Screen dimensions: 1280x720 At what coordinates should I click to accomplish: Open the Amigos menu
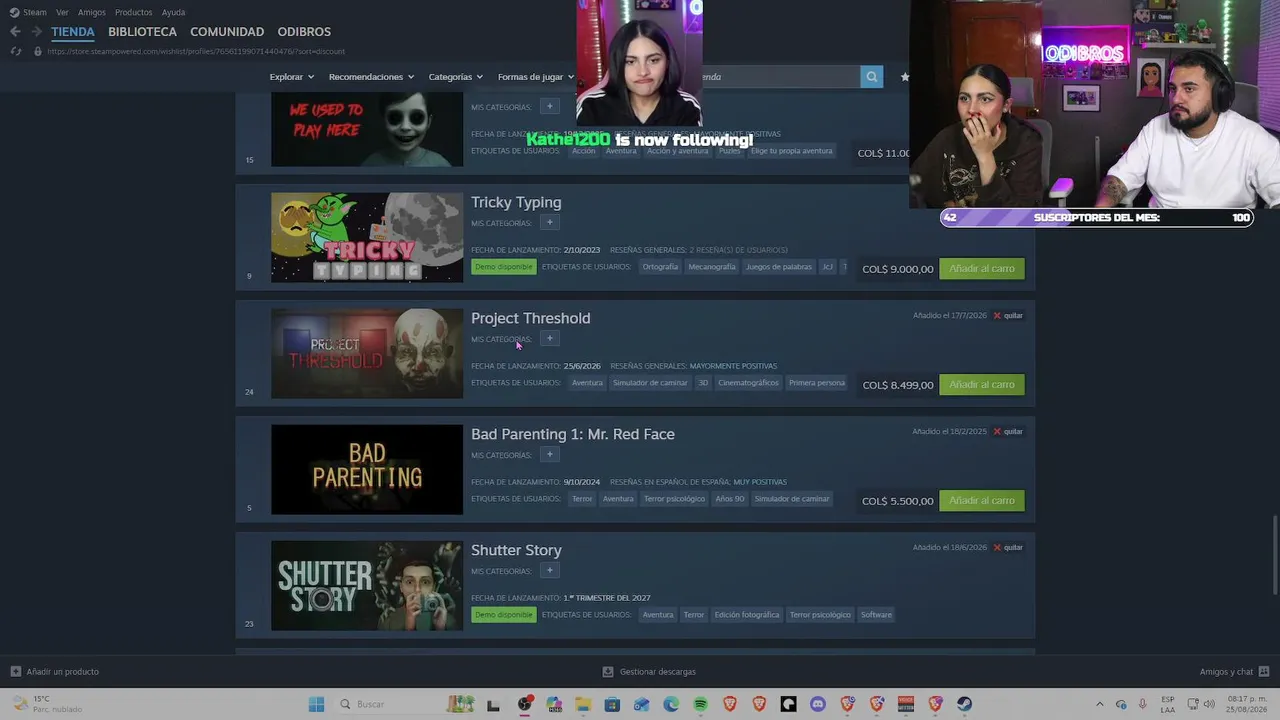pos(91,12)
